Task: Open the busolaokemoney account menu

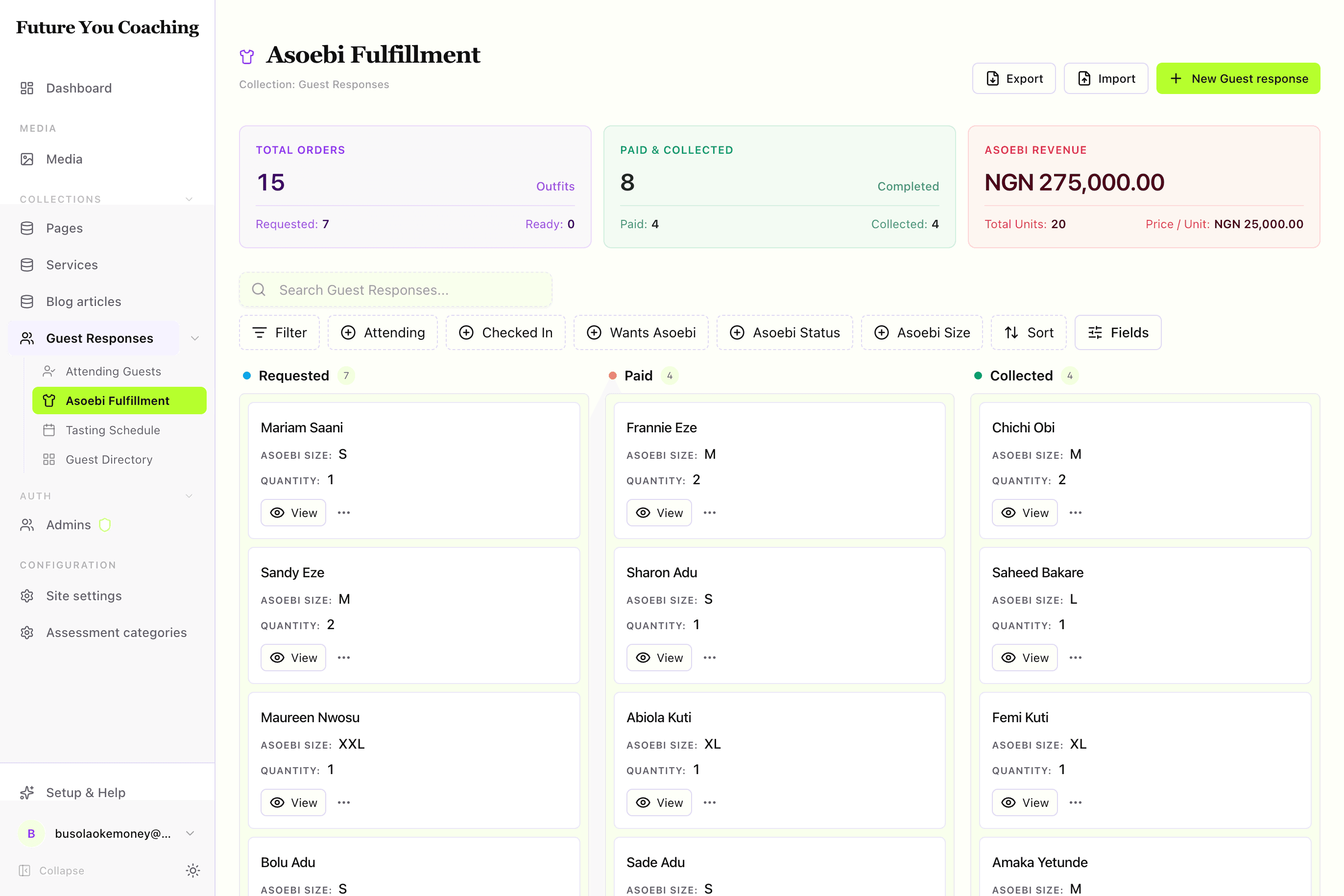Action: coord(107,833)
